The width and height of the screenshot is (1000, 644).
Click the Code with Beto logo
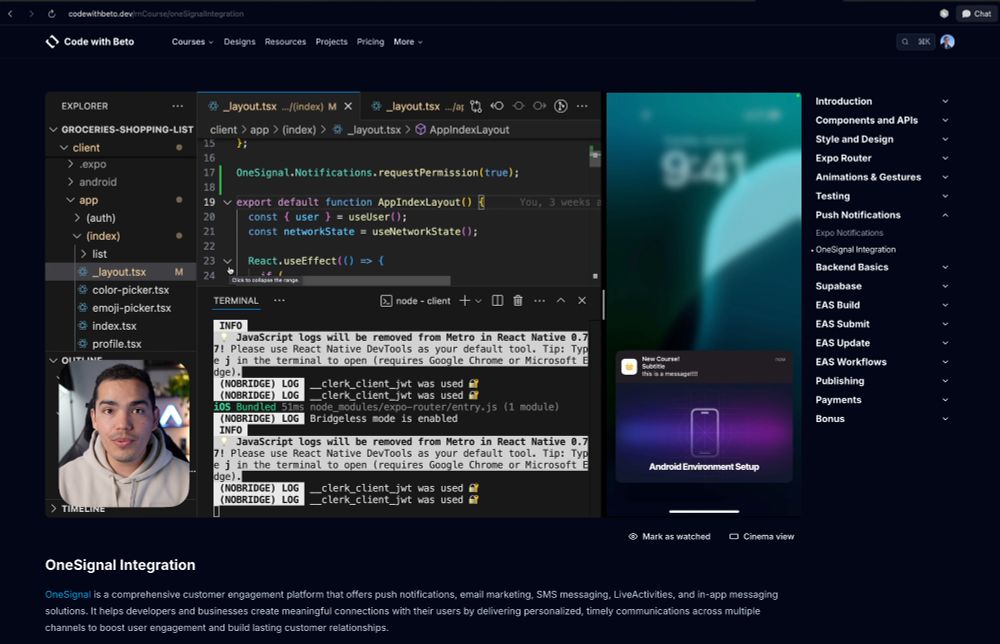pyautogui.click(x=90, y=41)
